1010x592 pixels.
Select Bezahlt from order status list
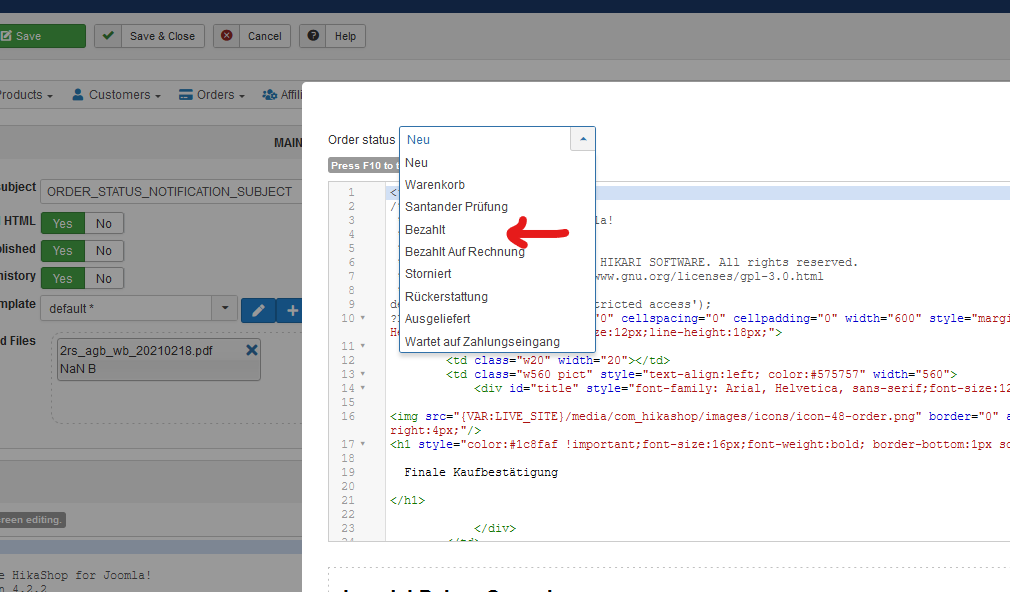point(425,230)
